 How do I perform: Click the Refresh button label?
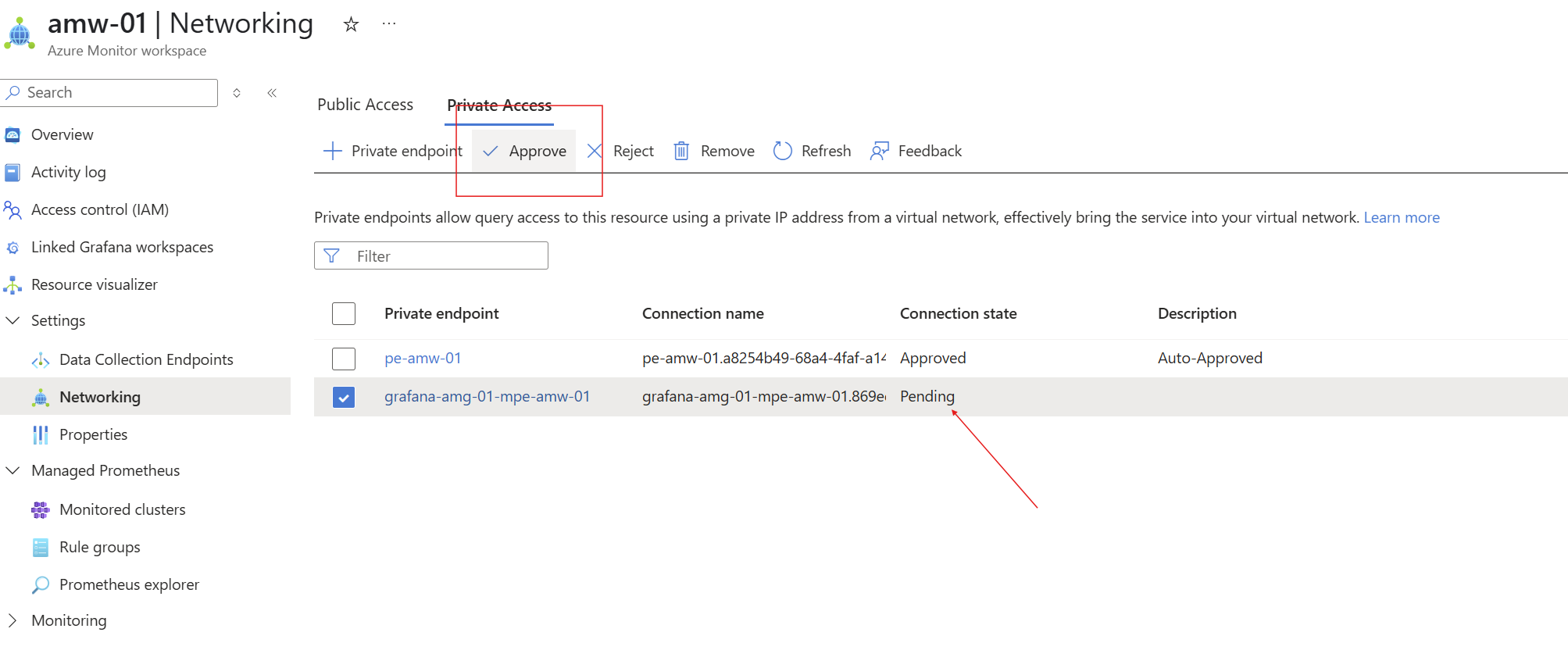[826, 152]
